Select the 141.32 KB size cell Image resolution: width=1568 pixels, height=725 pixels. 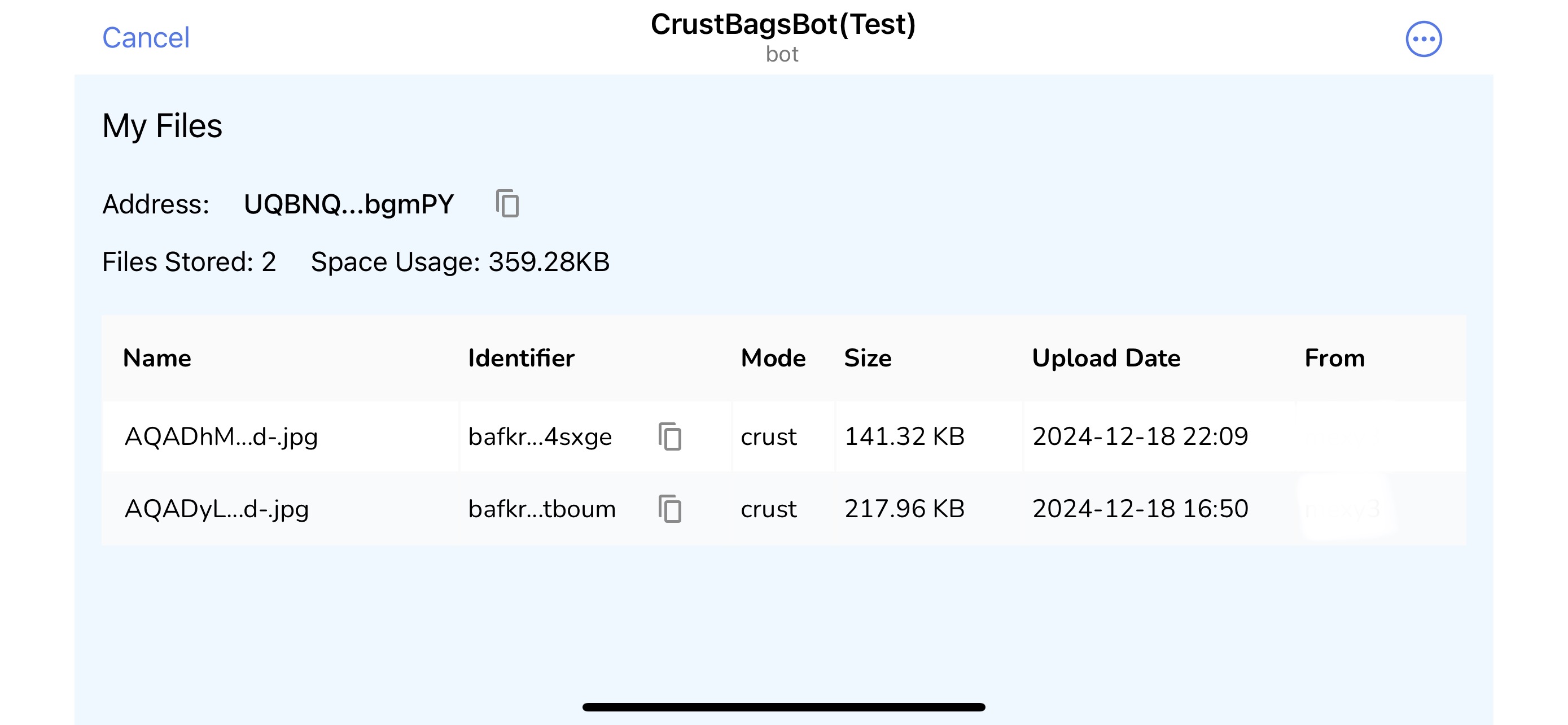[x=905, y=436]
